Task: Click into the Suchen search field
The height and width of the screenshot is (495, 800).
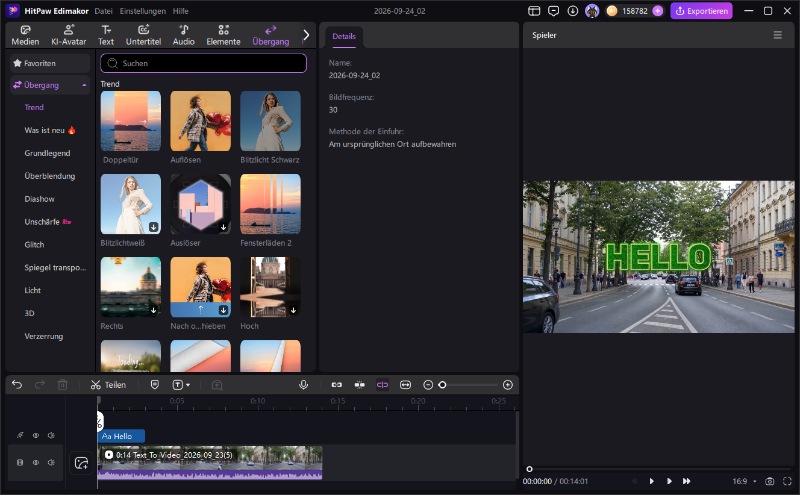Action: click(204, 63)
